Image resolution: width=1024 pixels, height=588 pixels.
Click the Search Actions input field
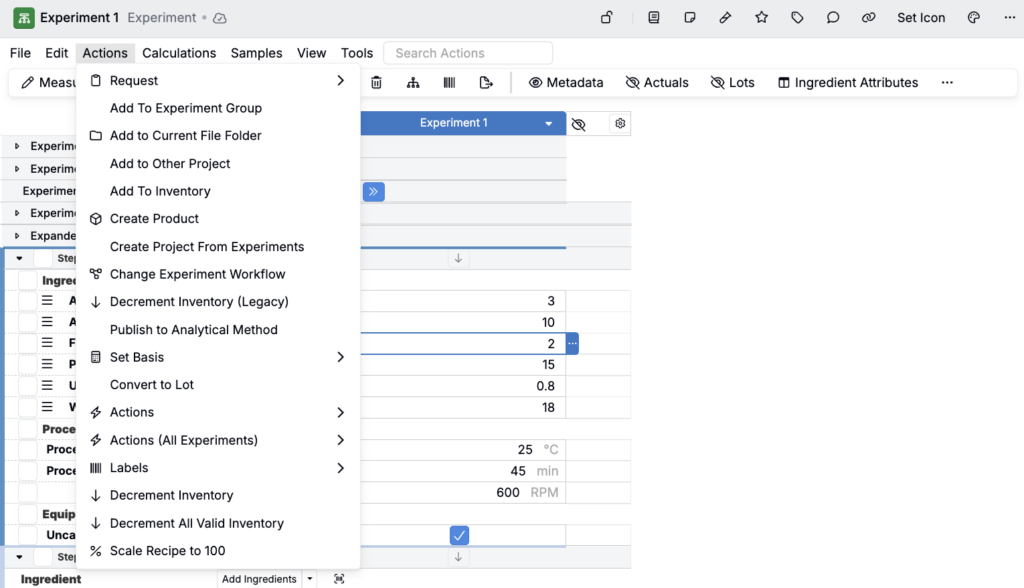pos(469,53)
